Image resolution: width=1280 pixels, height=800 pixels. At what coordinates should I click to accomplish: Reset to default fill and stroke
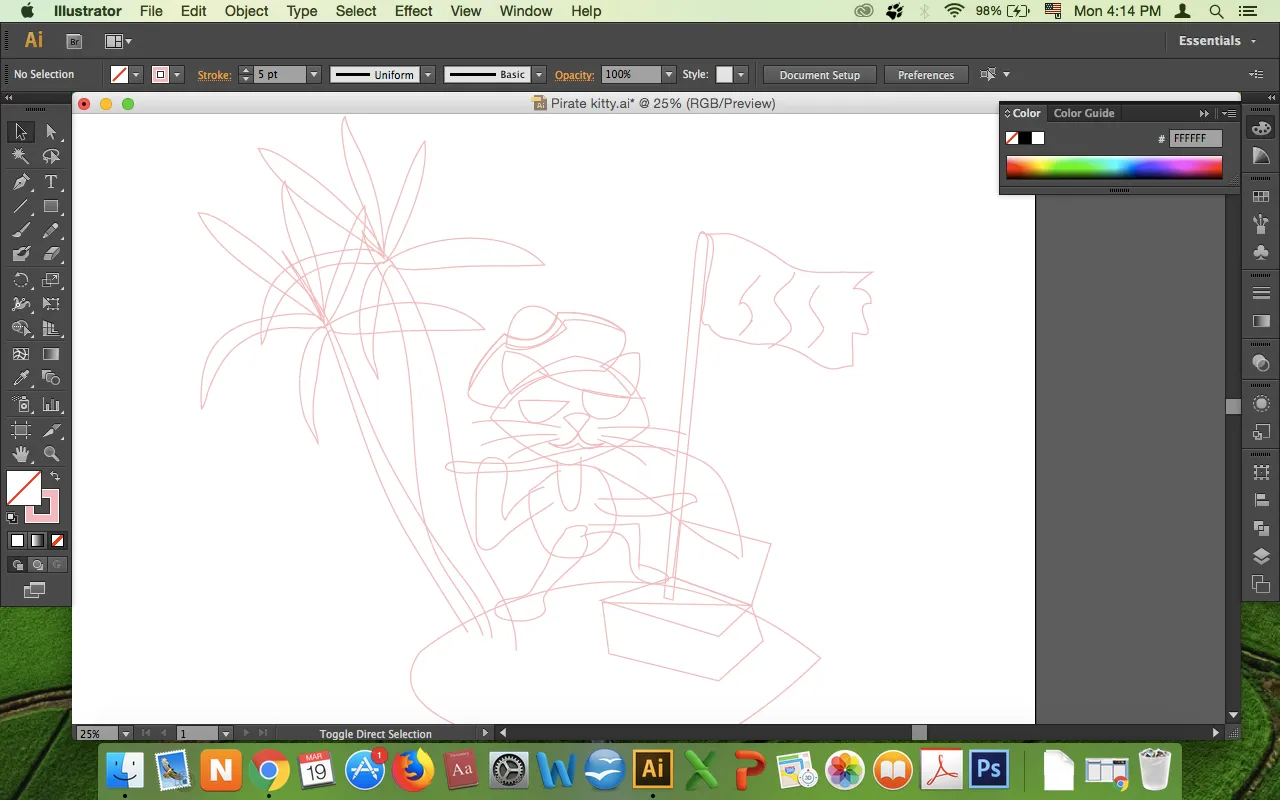pos(12,518)
